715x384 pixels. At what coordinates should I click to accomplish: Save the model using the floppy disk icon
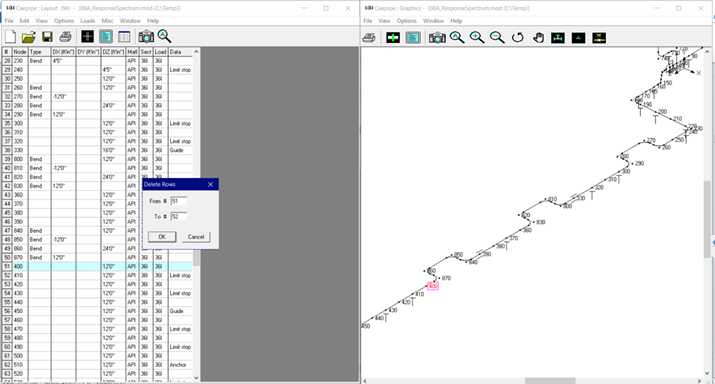click(47, 36)
